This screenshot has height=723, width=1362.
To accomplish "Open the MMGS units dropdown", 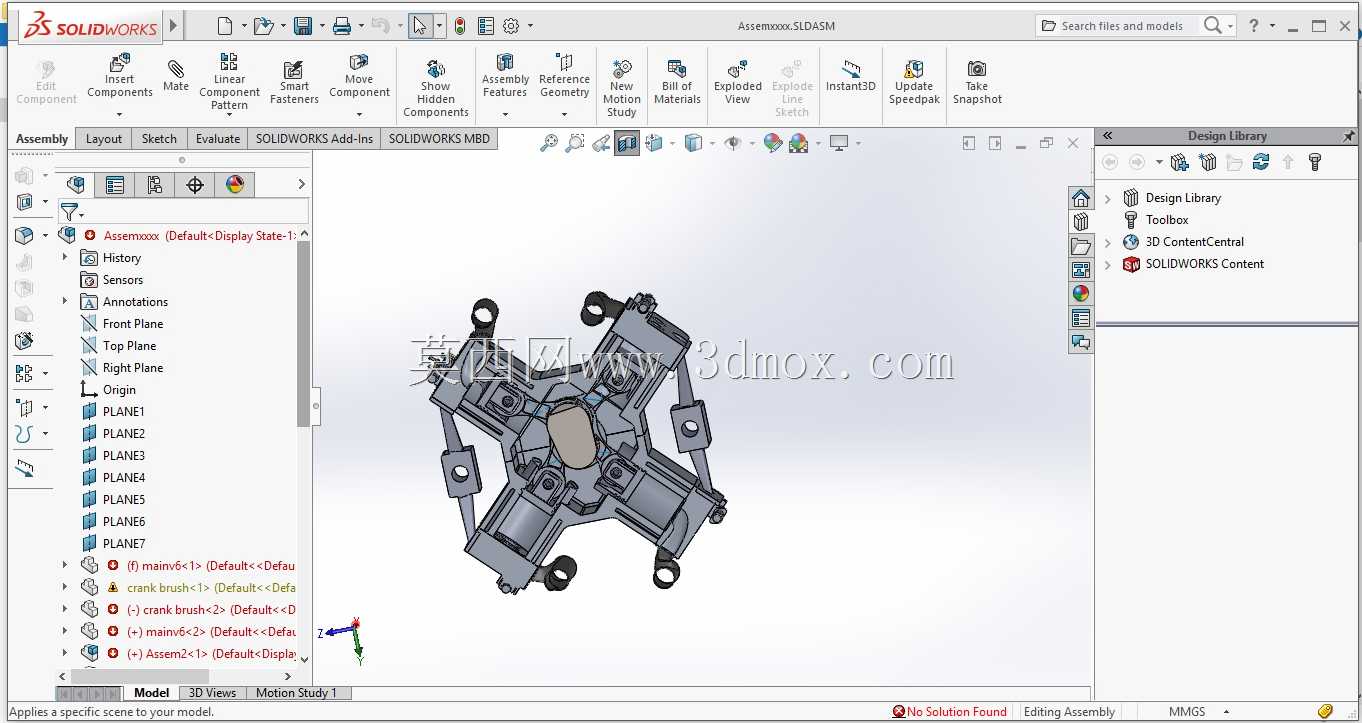I will tap(1229, 712).
